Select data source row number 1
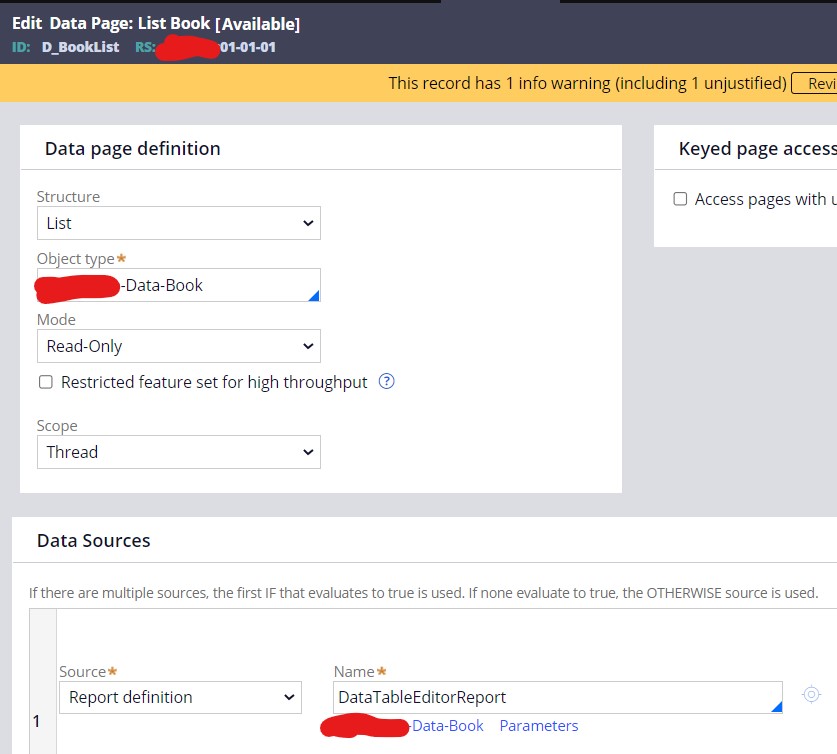The image size is (837, 754). pos(37,721)
